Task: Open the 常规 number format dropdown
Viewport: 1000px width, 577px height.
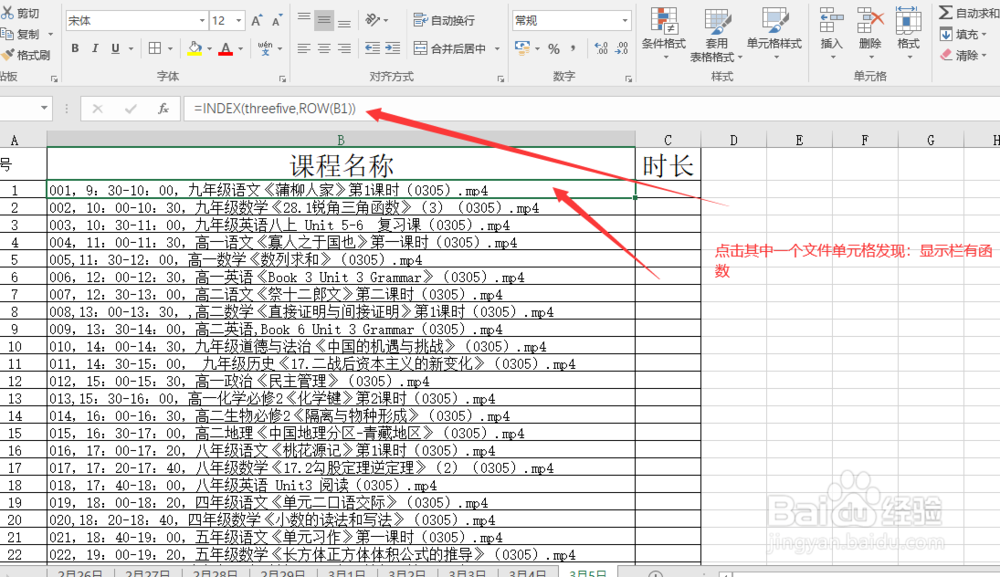Action: tap(624, 20)
